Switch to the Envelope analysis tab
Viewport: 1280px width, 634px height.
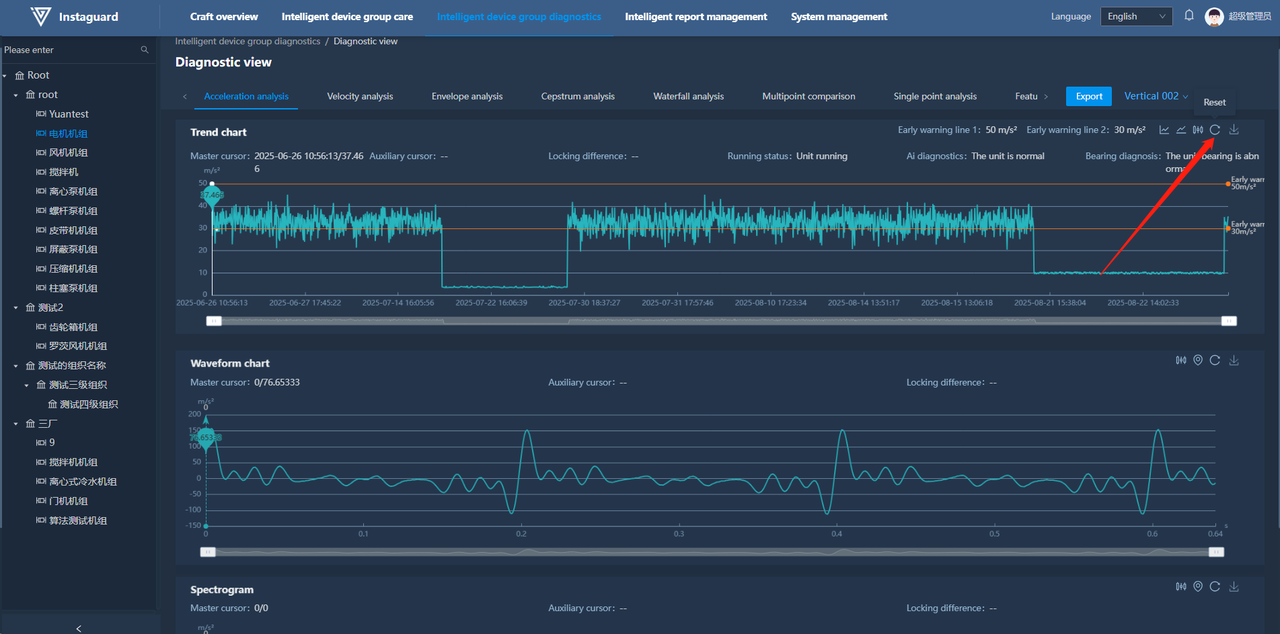(467, 96)
